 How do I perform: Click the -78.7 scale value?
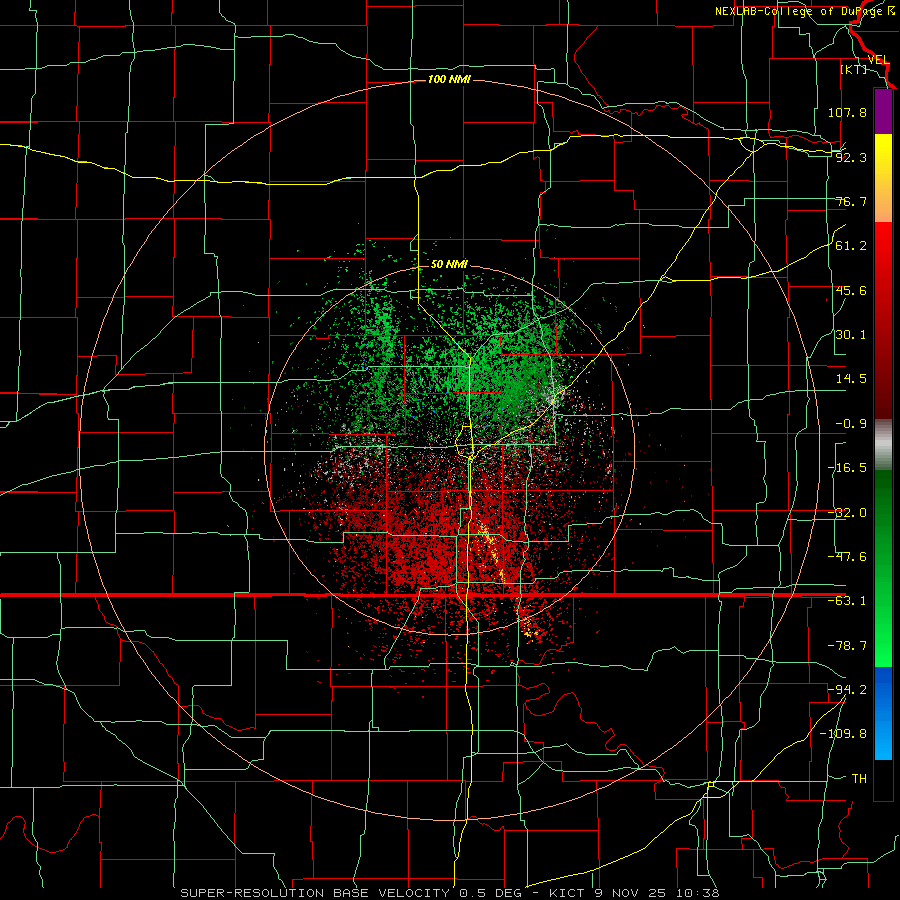847,646
